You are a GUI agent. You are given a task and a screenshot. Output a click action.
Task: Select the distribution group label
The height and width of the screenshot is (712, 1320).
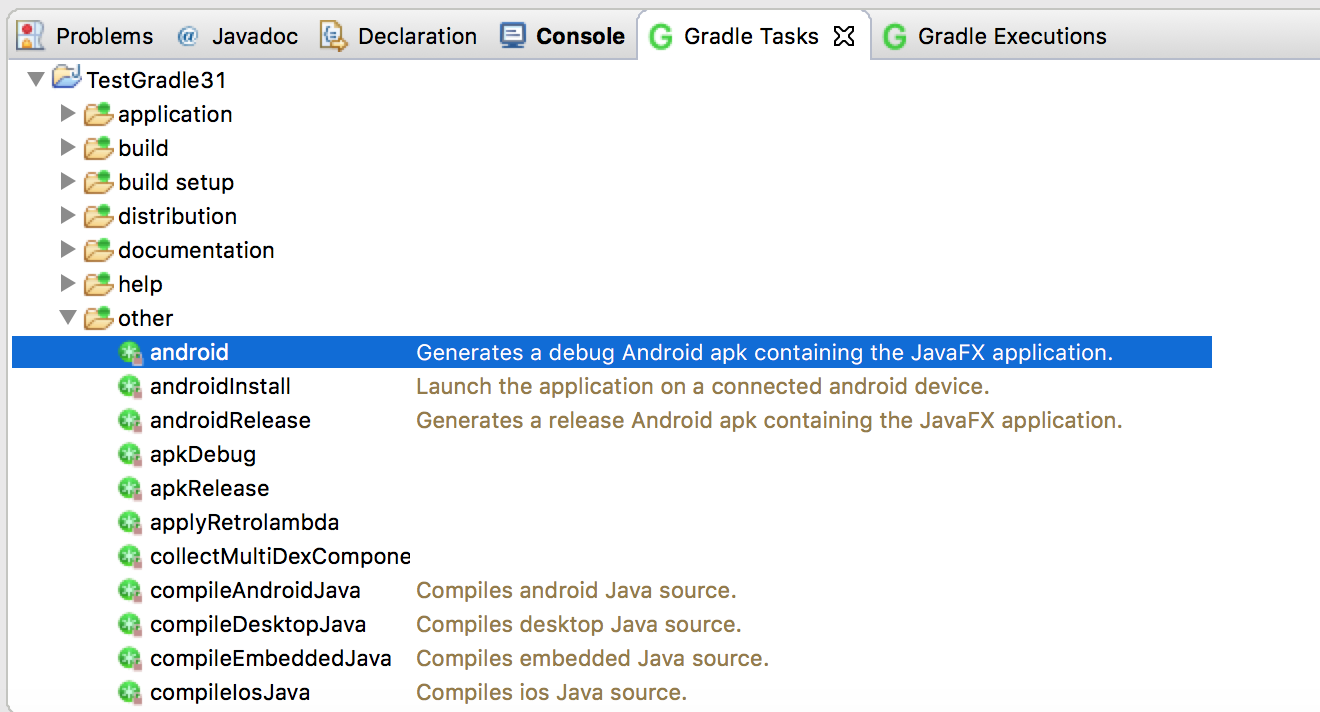[x=177, y=217]
